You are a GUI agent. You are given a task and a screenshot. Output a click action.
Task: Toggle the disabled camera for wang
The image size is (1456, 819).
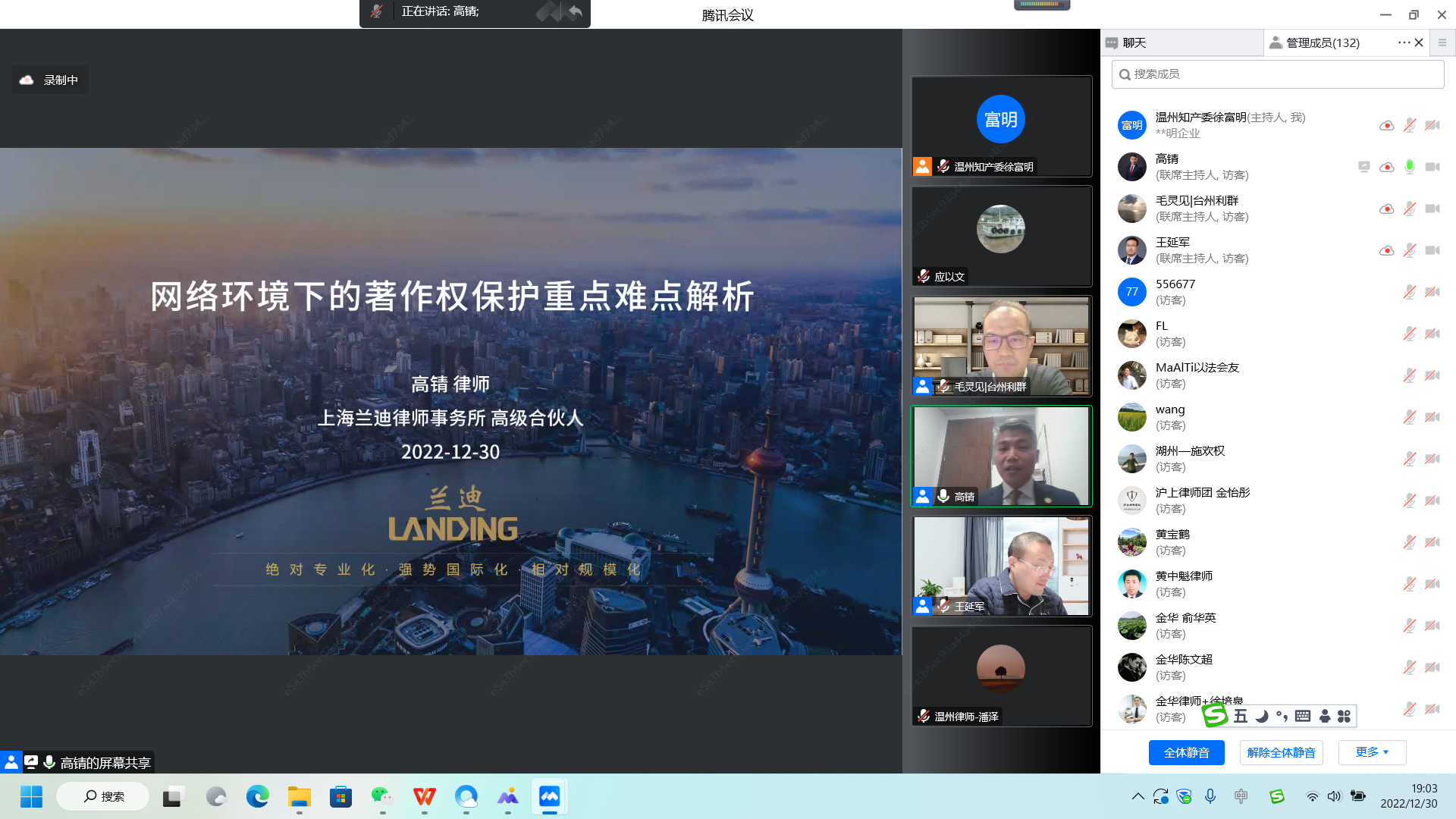point(1432,417)
